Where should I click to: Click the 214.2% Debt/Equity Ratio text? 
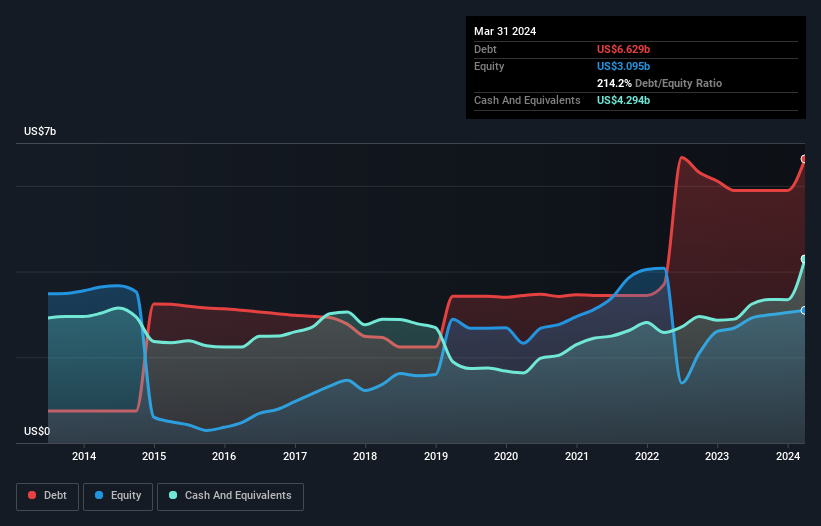pyautogui.click(x=659, y=83)
